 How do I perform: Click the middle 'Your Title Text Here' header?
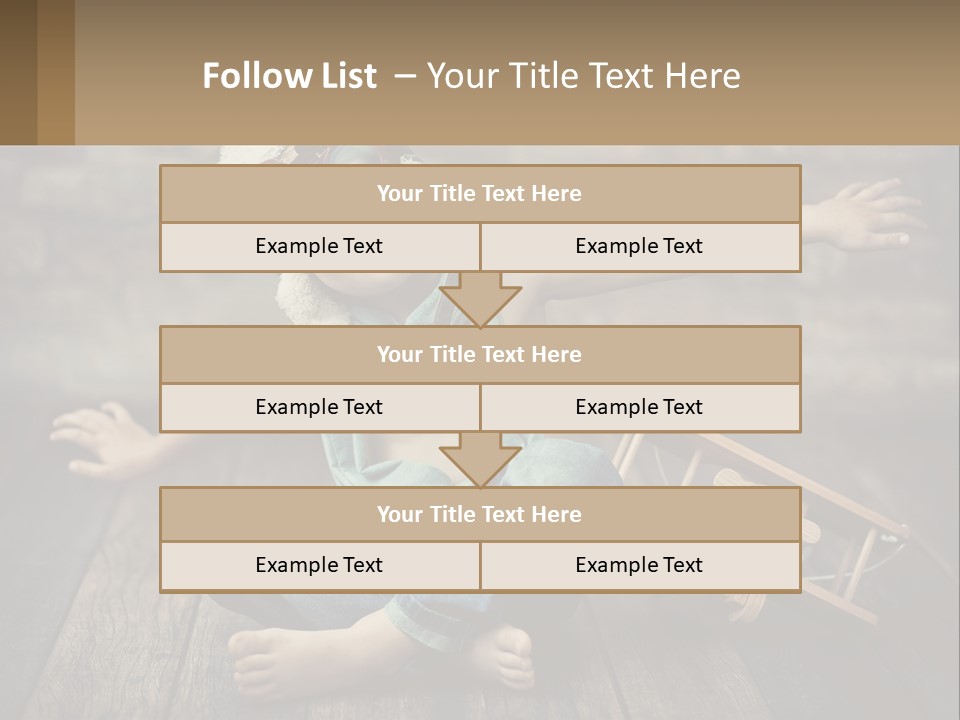480,354
